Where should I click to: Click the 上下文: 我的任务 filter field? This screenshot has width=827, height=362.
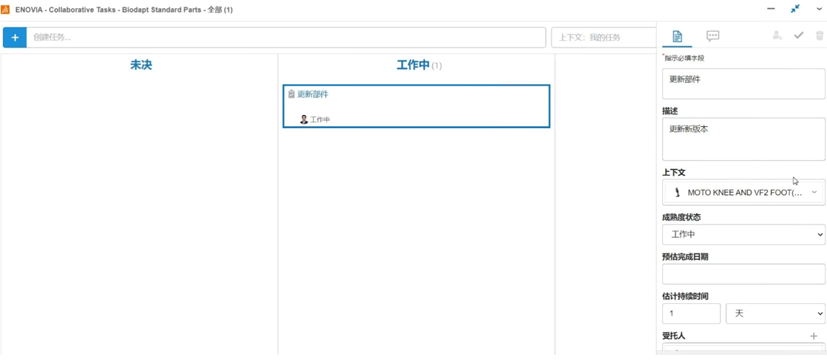603,37
